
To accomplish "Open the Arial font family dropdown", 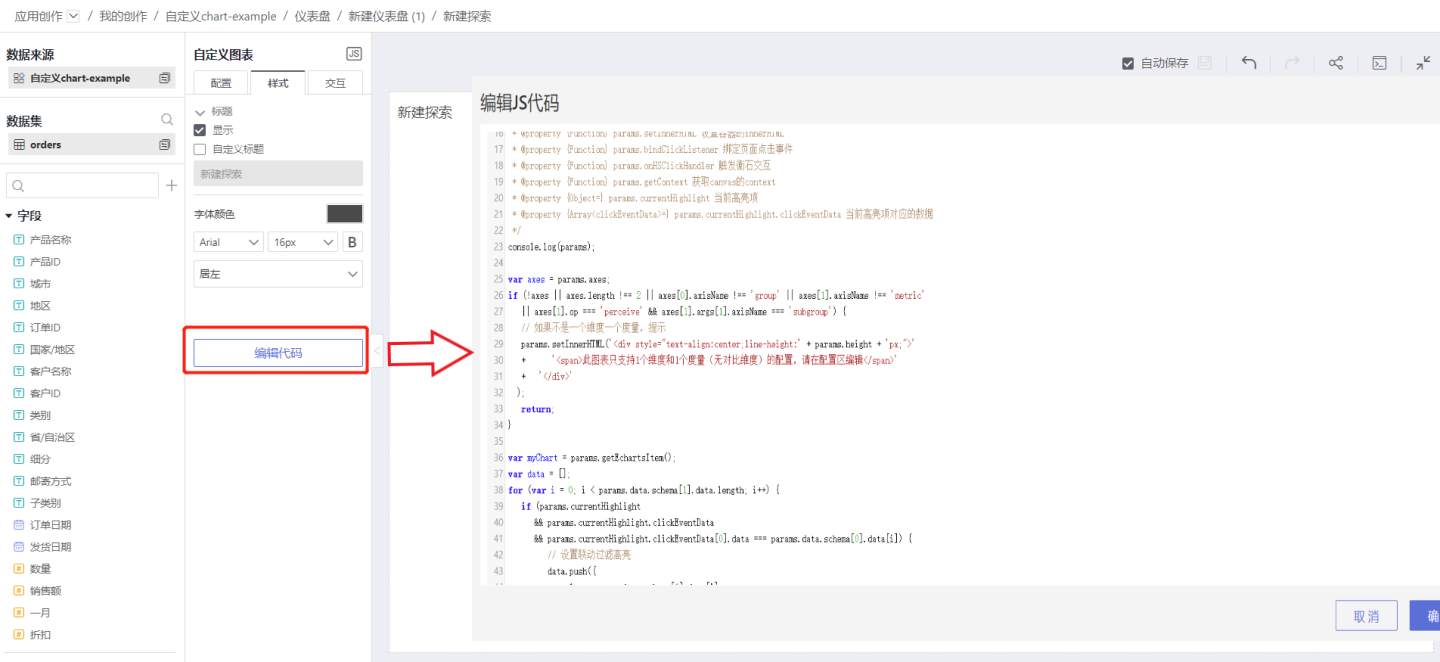I will coord(228,242).
